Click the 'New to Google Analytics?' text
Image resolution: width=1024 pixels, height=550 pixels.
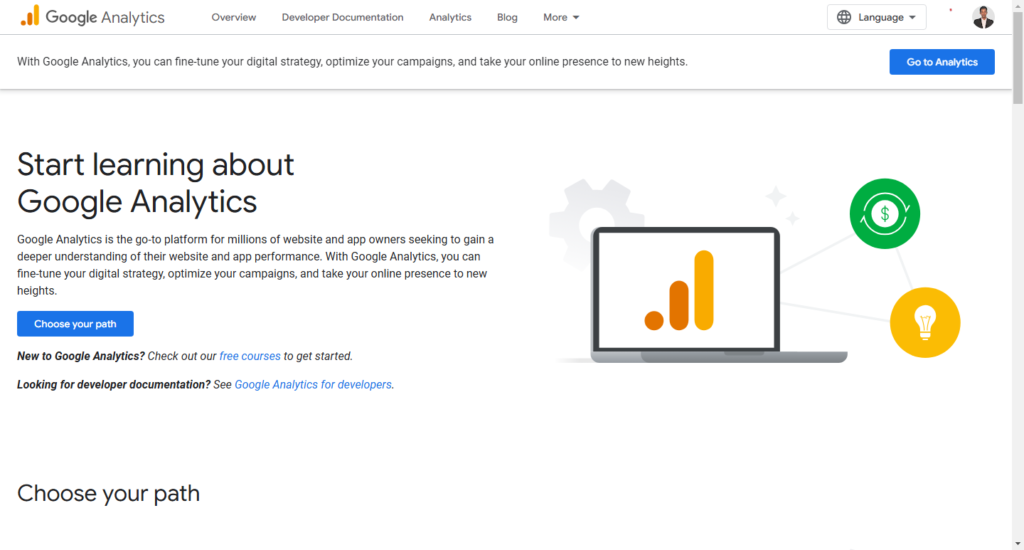point(81,356)
